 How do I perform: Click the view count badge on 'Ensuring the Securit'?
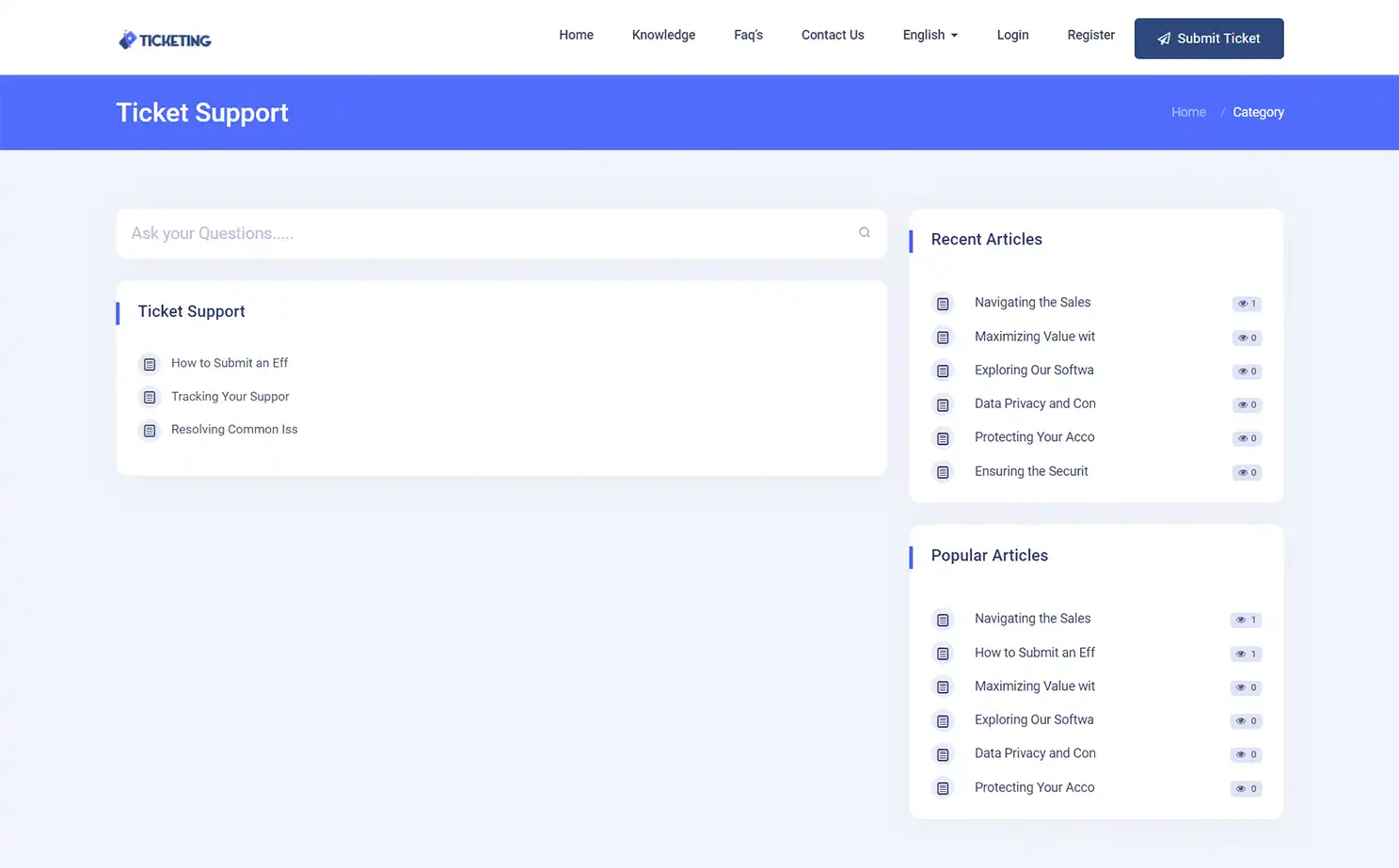(x=1246, y=472)
